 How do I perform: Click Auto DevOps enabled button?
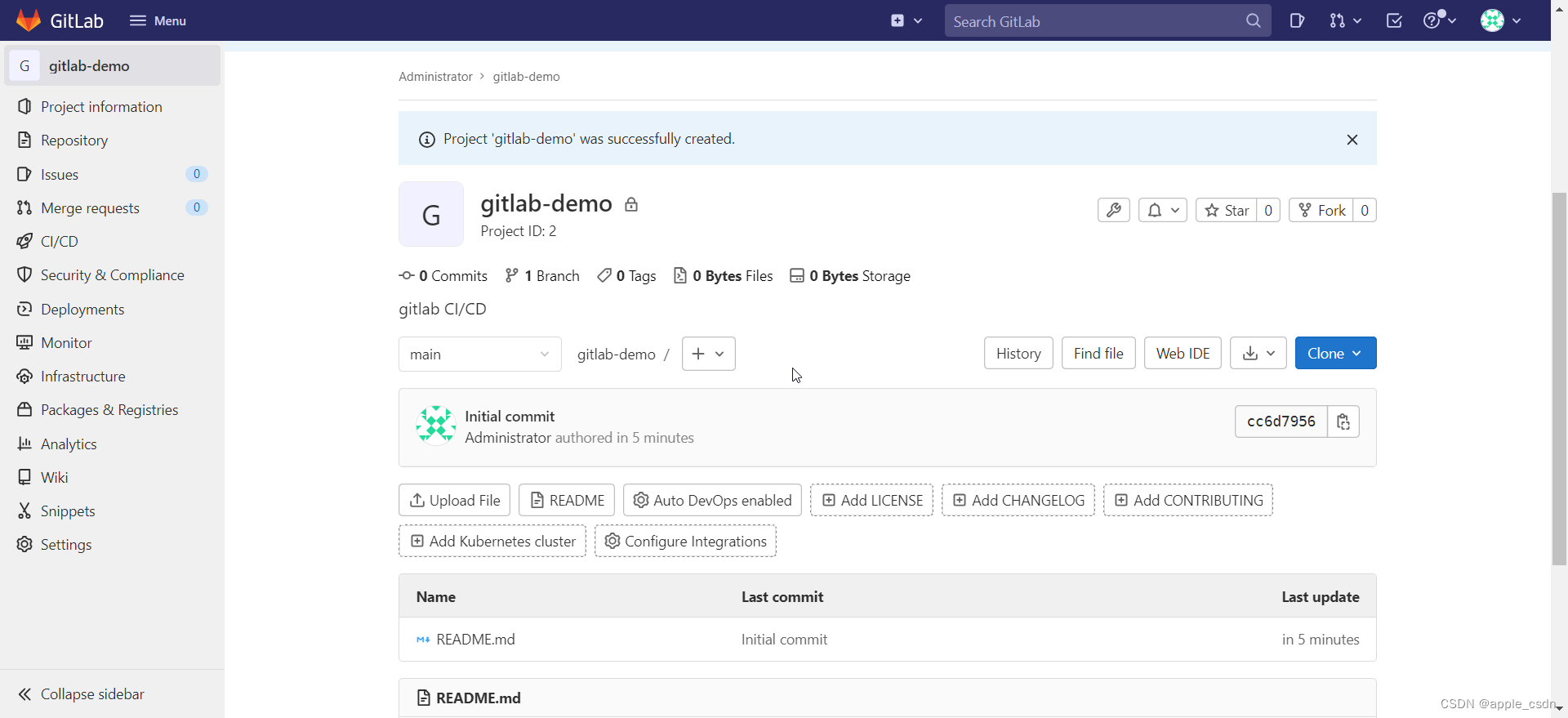712,500
